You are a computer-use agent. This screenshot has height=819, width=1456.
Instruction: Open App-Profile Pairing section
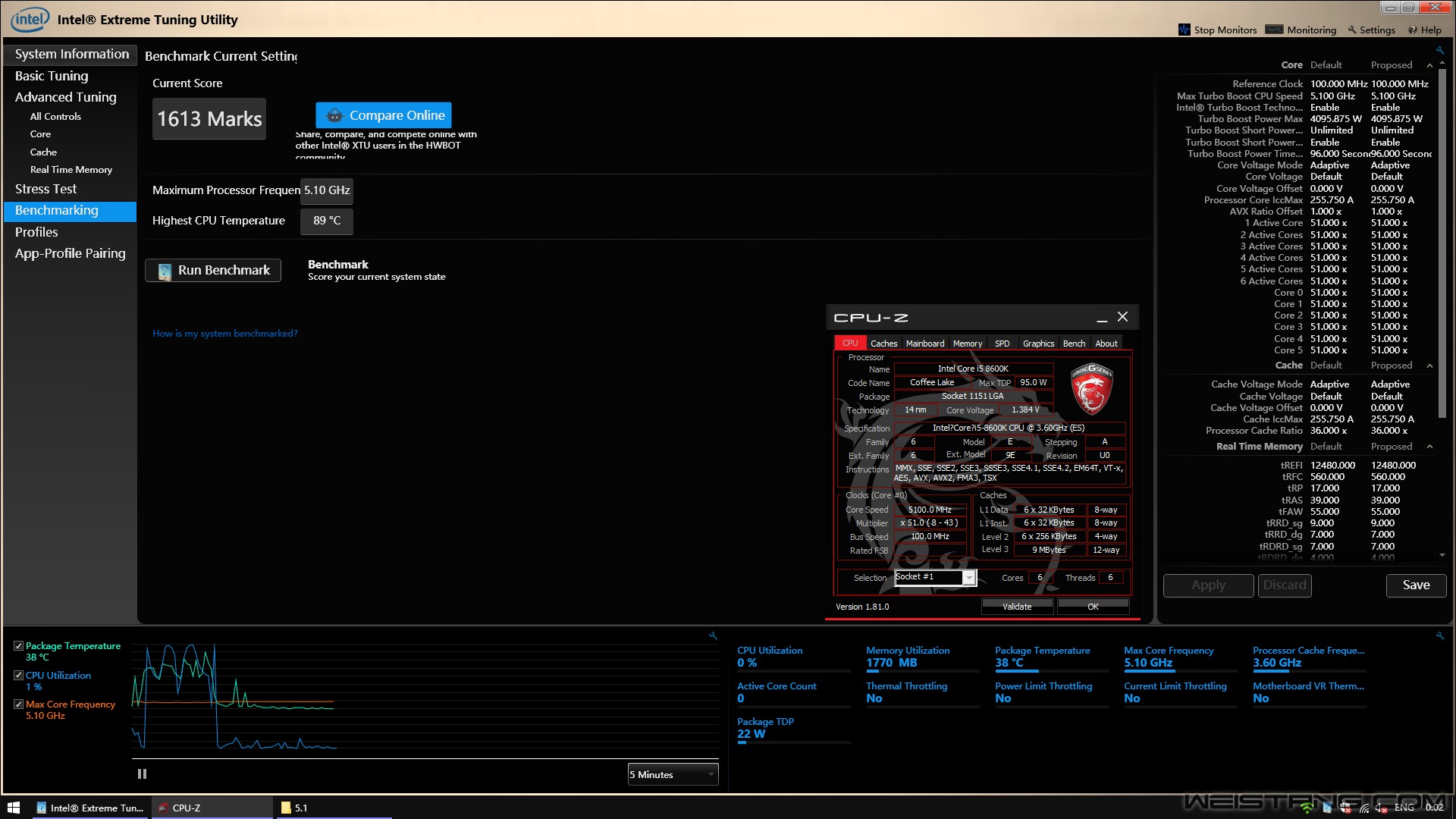(71, 253)
